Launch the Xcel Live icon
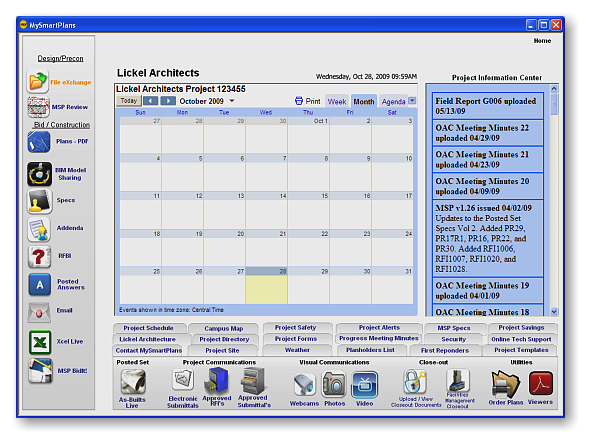The height and width of the screenshot is (444, 591). pos(40,342)
